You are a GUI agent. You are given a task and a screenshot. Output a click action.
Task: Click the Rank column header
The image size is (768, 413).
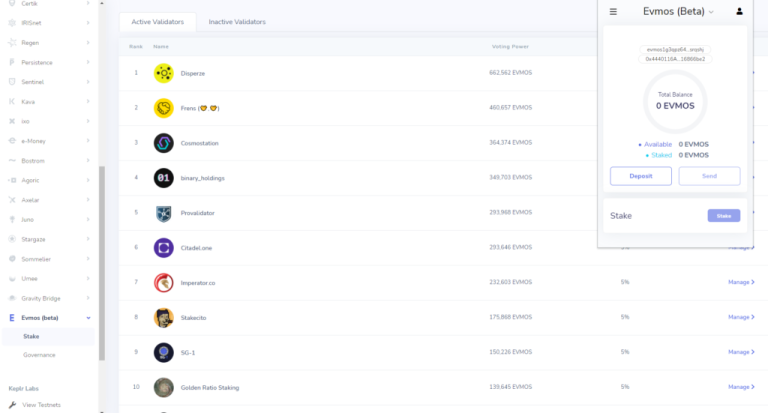pyautogui.click(x=136, y=47)
